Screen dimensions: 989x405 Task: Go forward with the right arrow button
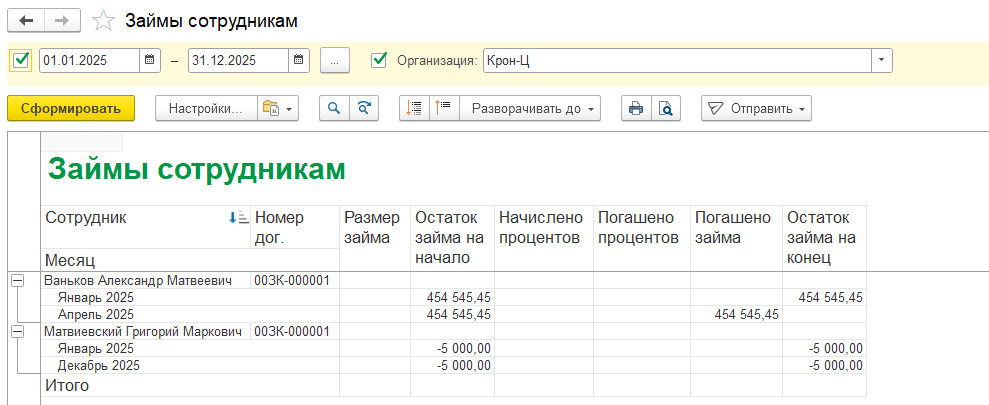(62, 21)
